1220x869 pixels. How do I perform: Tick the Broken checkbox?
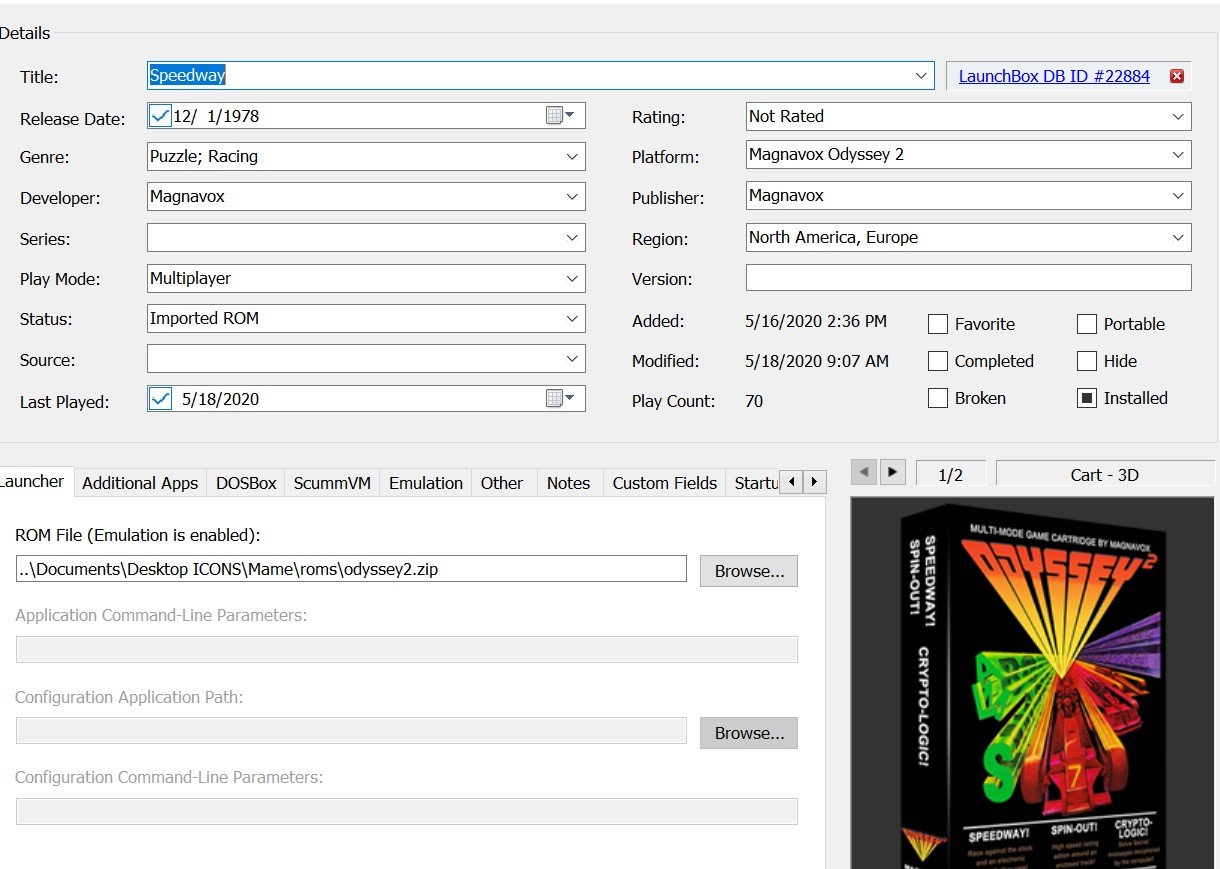pos(938,398)
